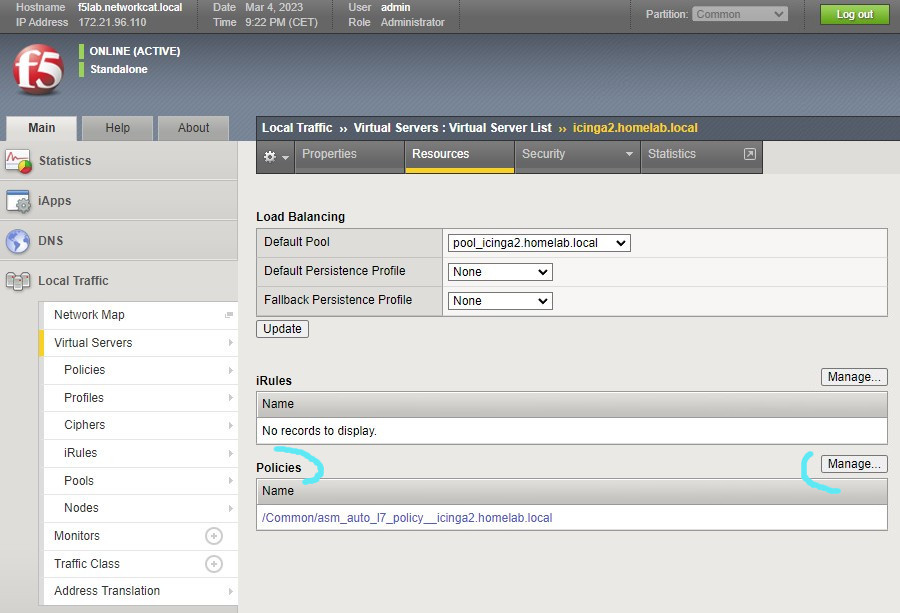
Task: Expand the Profiles submenu arrow
Action: [230, 398]
